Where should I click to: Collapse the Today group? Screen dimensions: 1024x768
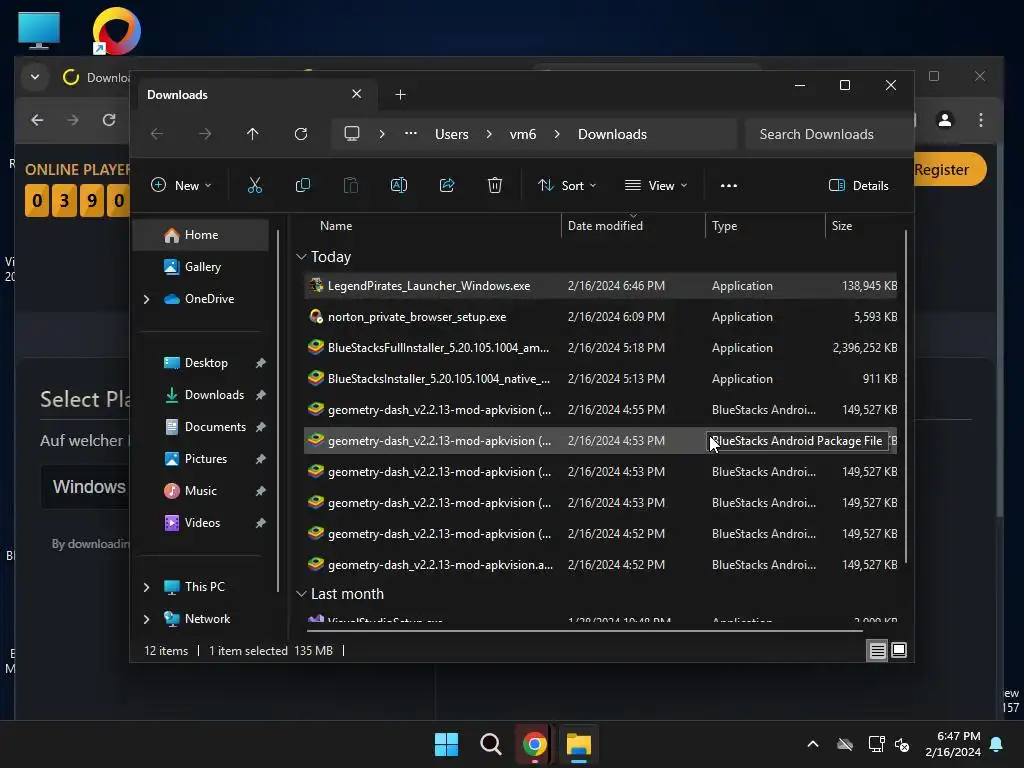(x=301, y=257)
